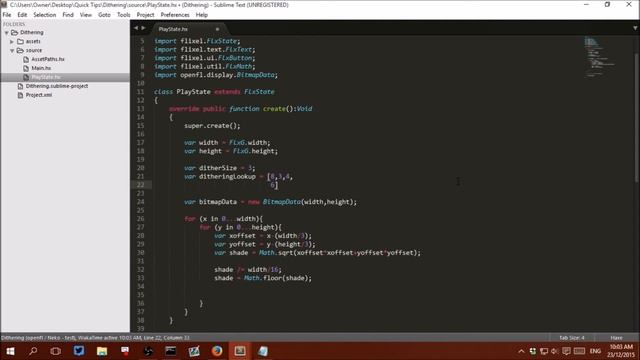
Task: Open the Windows Start menu
Action: [10, 351]
